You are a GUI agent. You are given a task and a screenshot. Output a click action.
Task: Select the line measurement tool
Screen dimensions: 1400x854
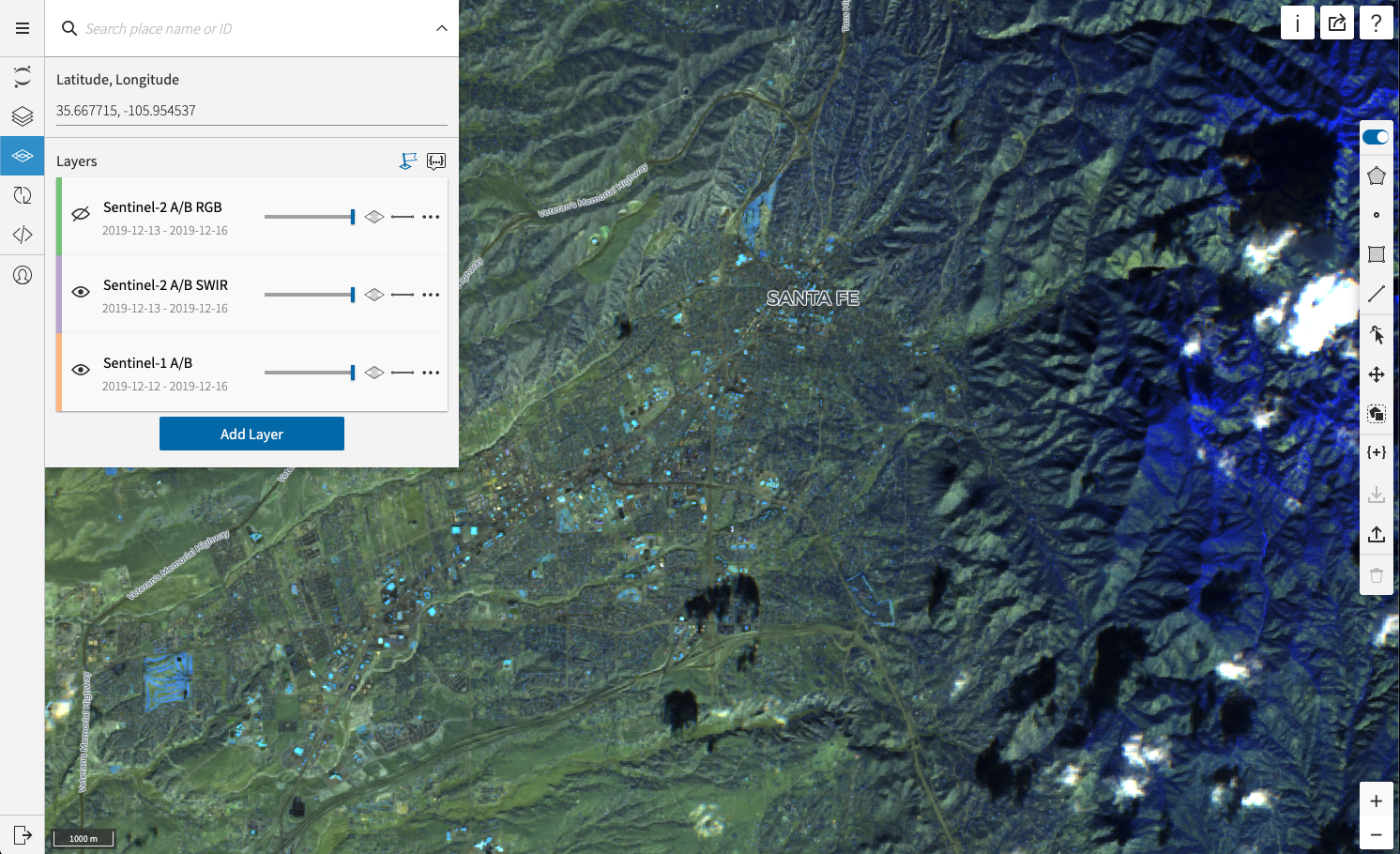tap(1377, 295)
